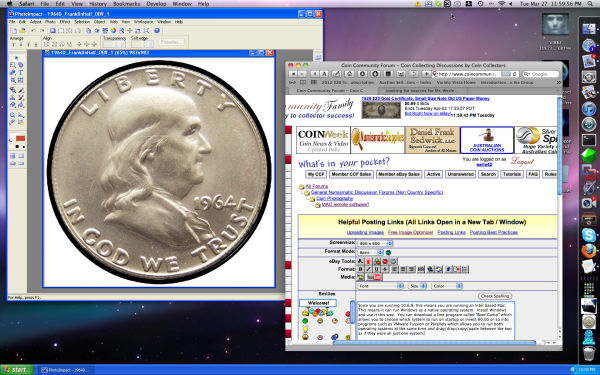Open All Forums breadcrumb link

(x=316, y=186)
